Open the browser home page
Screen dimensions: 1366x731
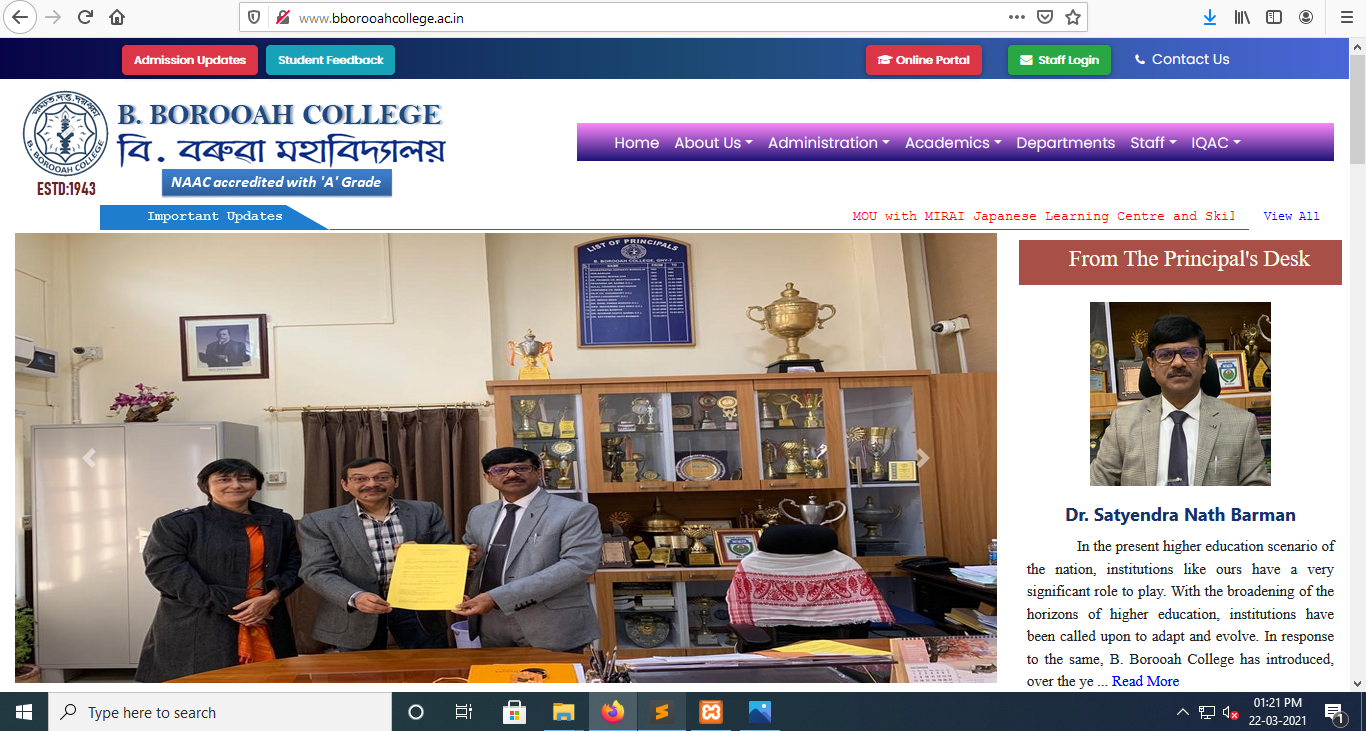(x=117, y=17)
